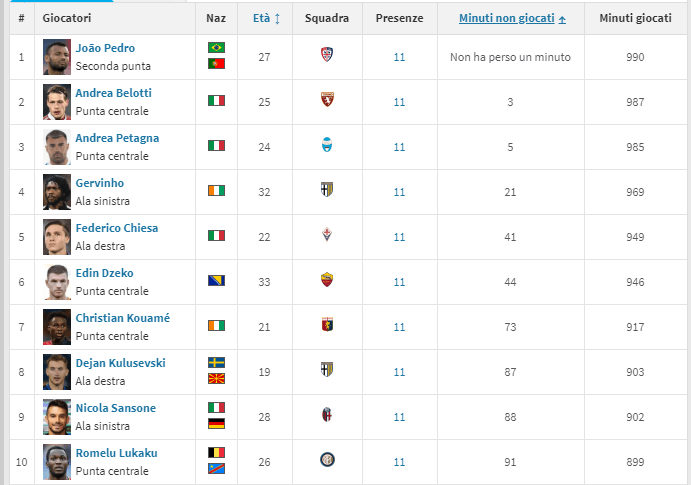Click Gervinho portrait thumbnail

57,192
